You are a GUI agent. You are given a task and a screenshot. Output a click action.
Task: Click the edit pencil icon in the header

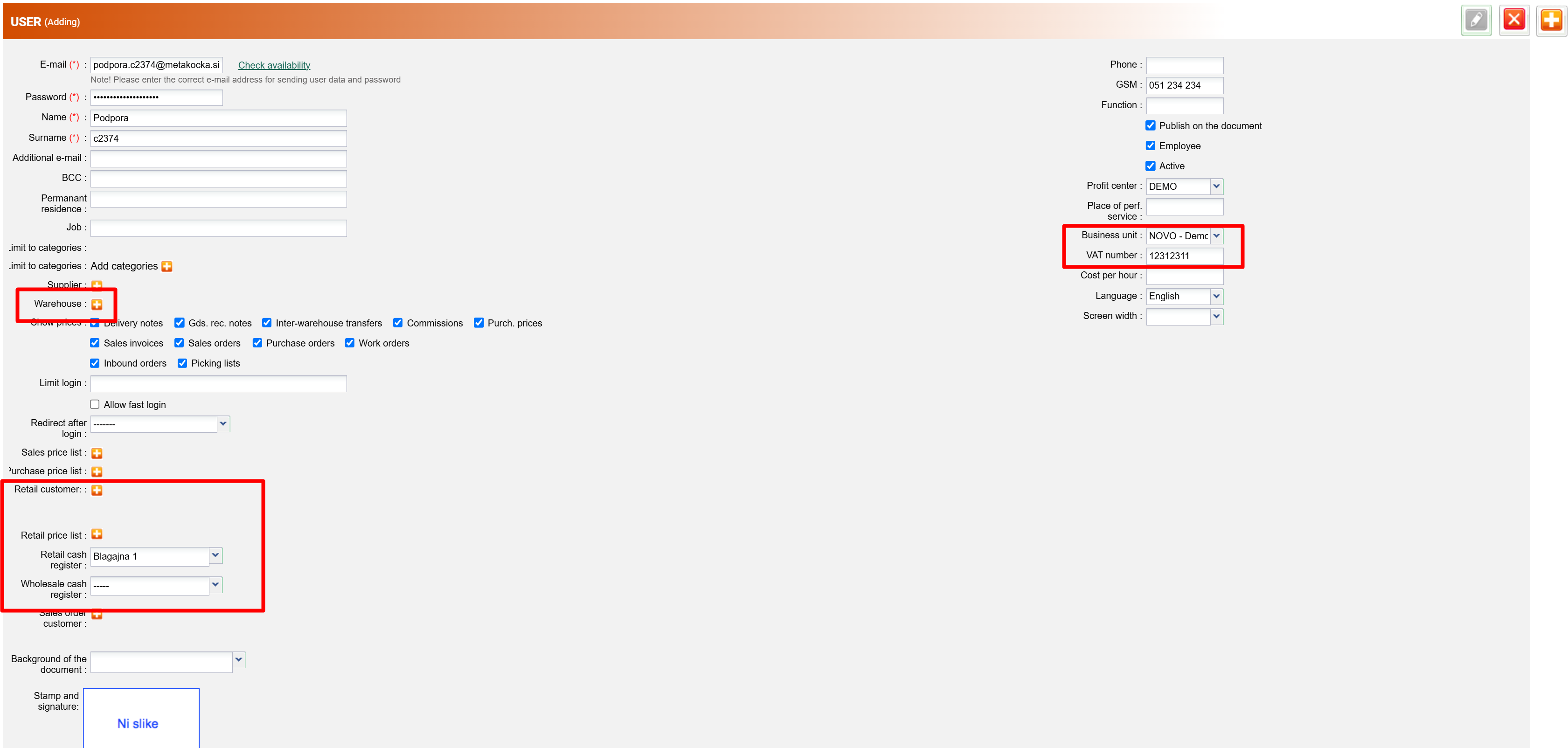click(1476, 21)
